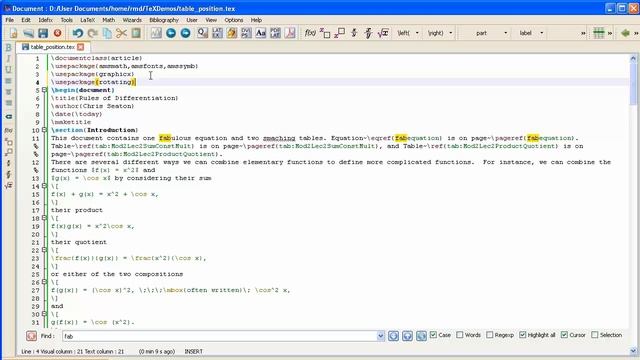Run DVI to PS conversion icon
The height and width of the screenshot is (360, 640).
(247, 33)
